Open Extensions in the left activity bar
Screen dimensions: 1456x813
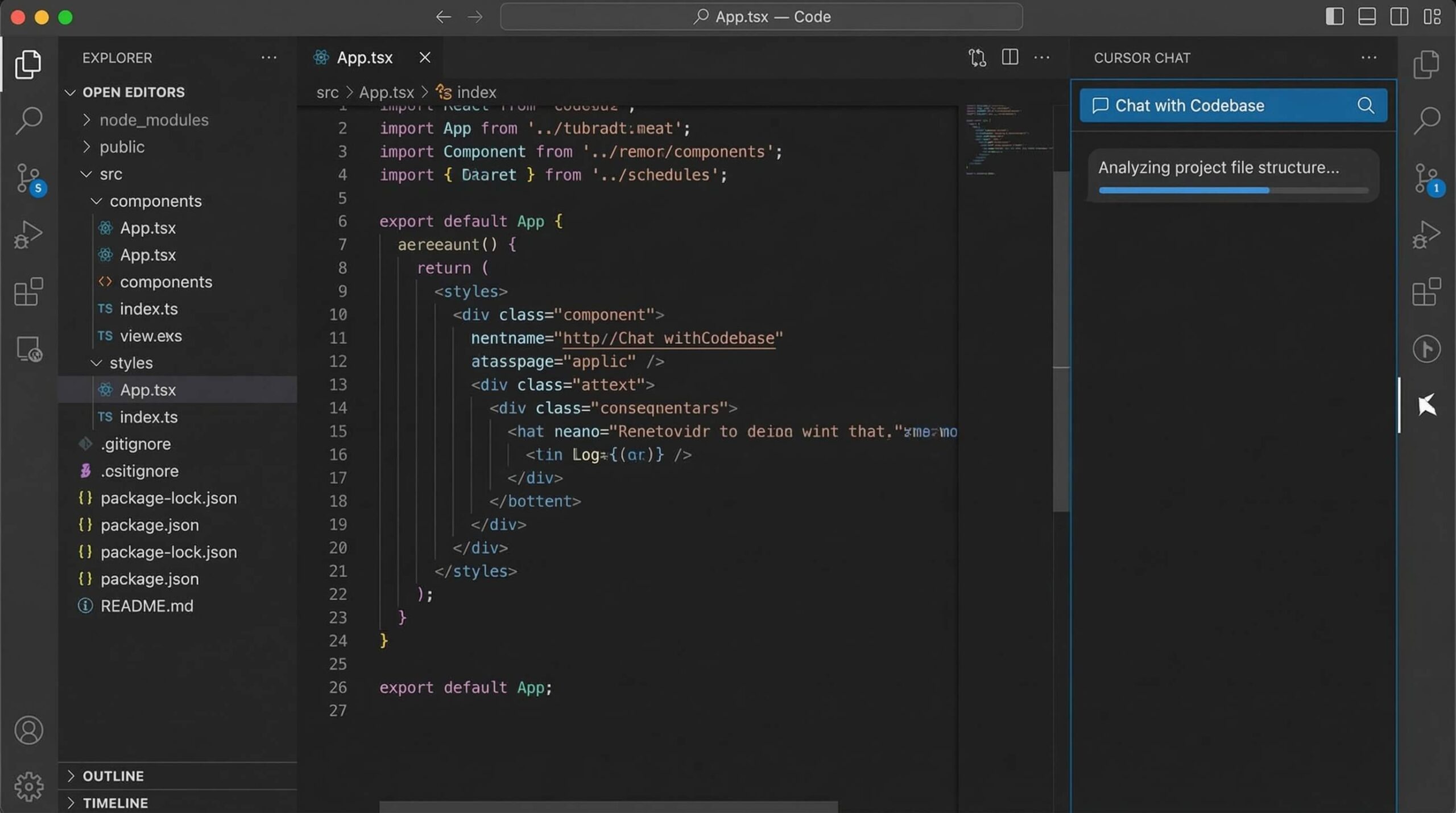click(28, 291)
